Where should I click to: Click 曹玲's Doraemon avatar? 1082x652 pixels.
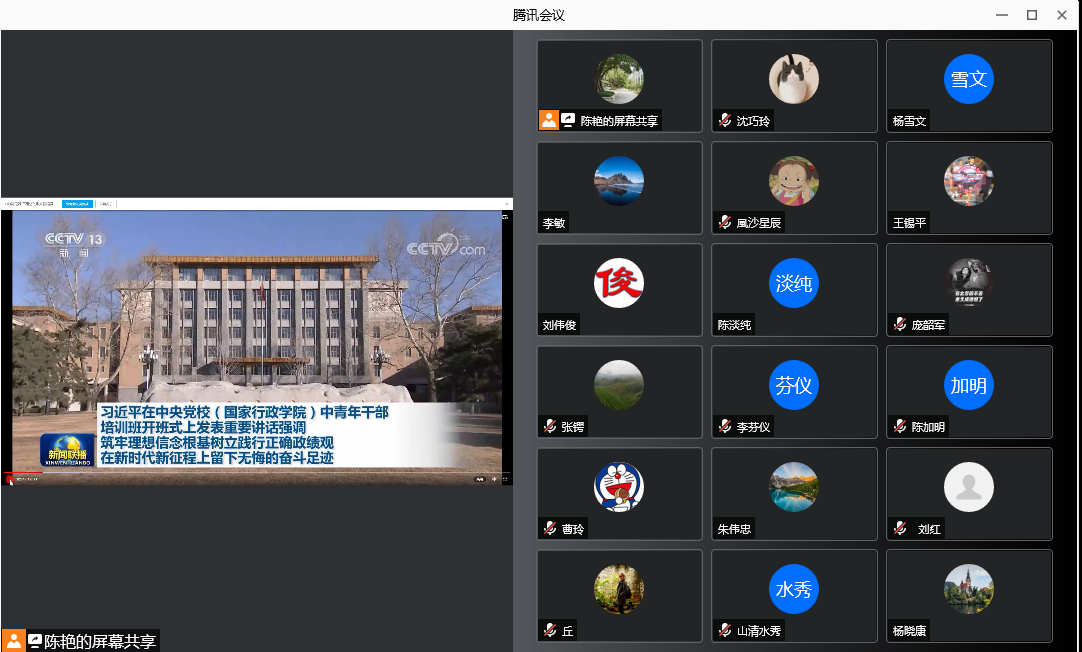click(619, 487)
